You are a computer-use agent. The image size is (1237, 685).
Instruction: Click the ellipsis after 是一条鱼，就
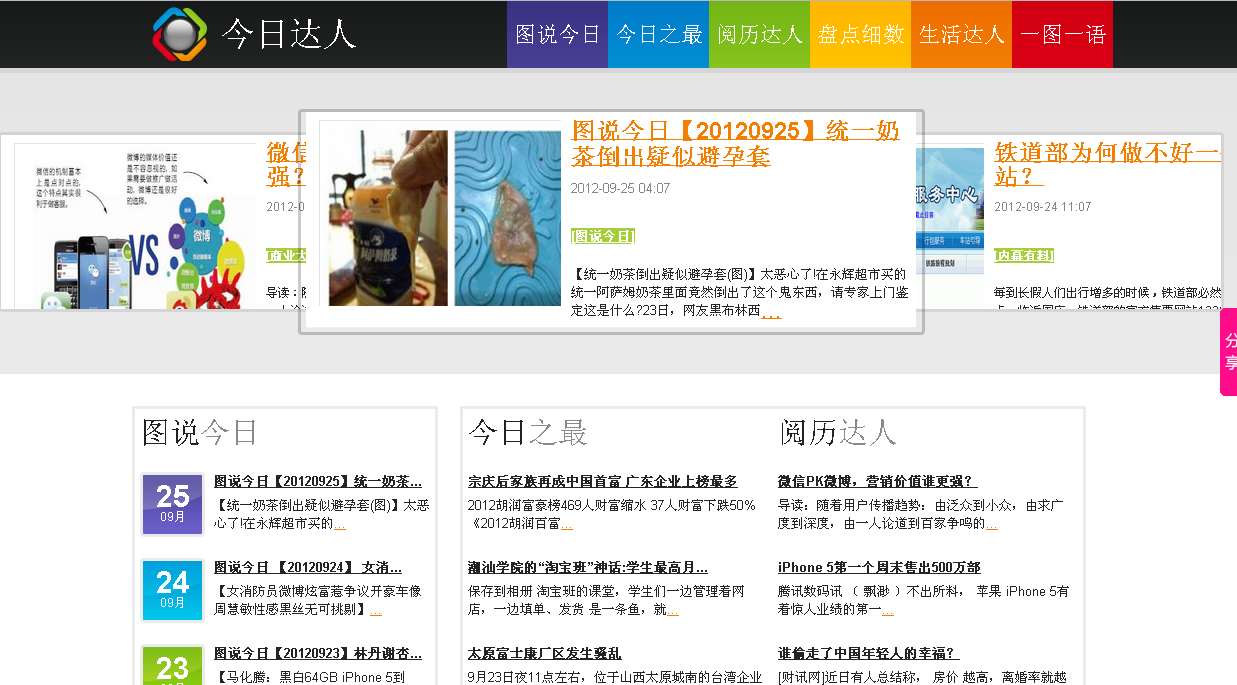pyautogui.click(x=673, y=610)
